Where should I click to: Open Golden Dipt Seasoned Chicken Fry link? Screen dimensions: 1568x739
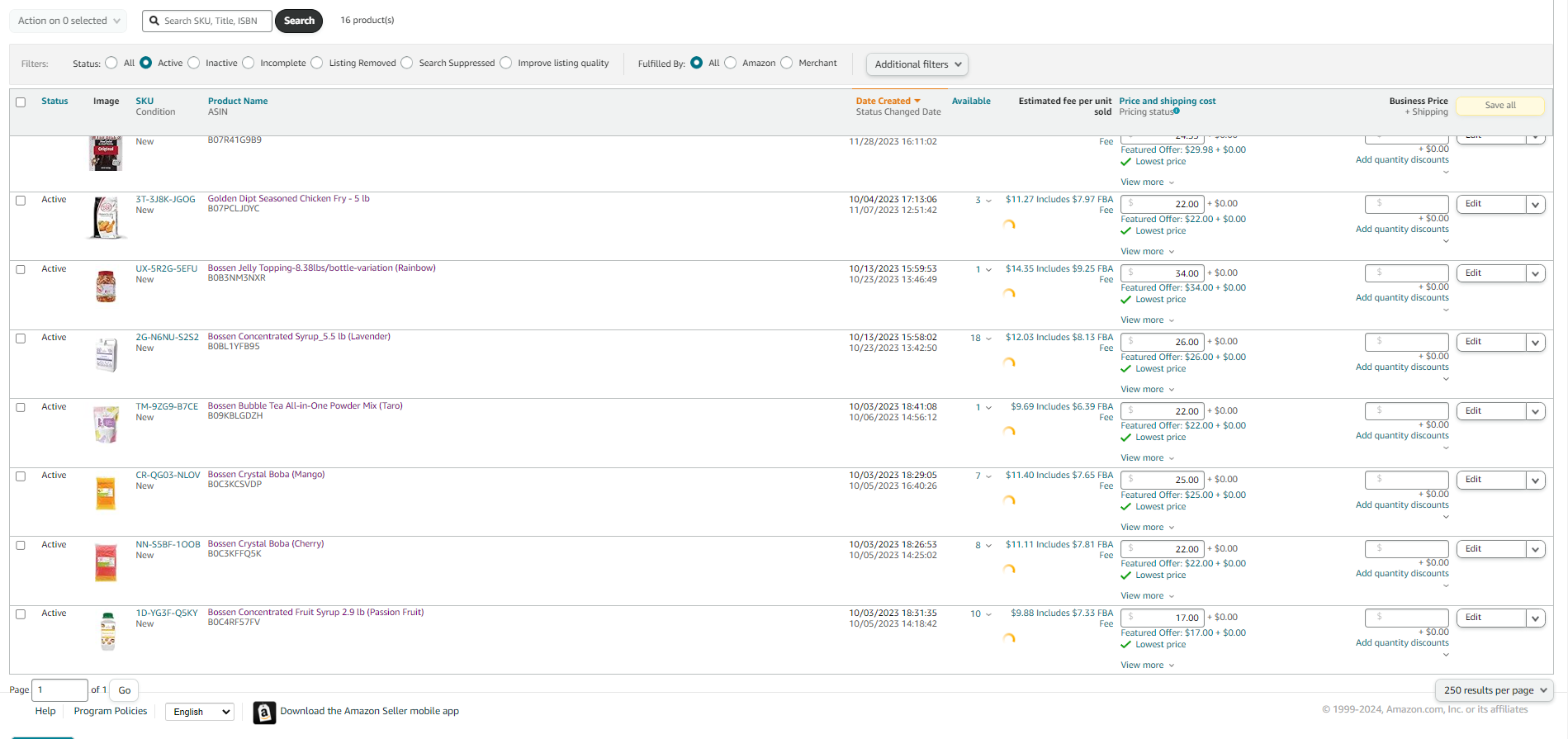click(289, 199)
